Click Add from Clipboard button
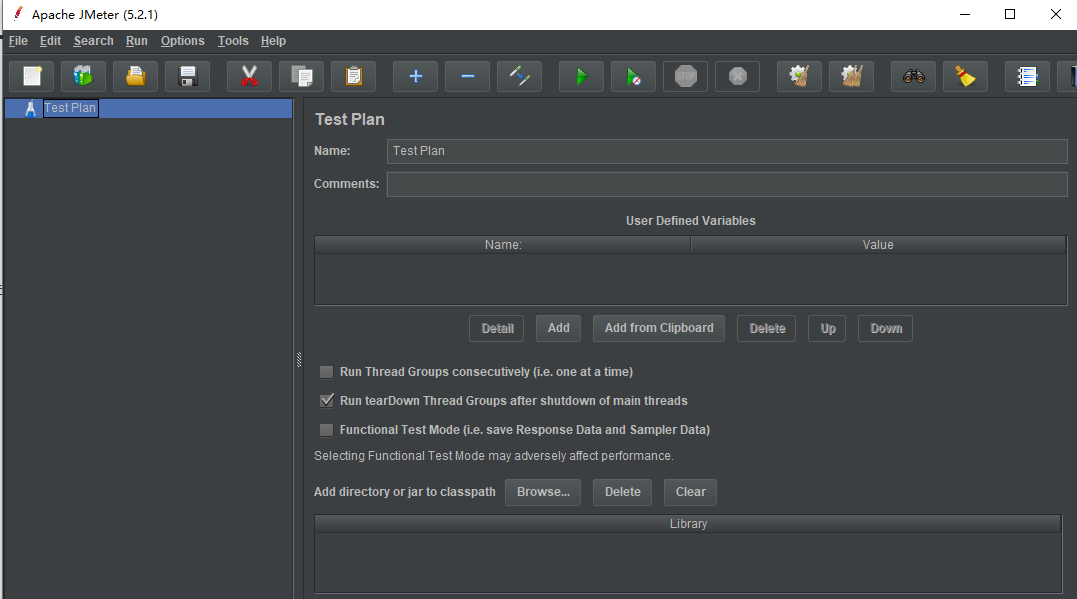Viewport: 1077px width, 599px height. click(x=659, y=328)
